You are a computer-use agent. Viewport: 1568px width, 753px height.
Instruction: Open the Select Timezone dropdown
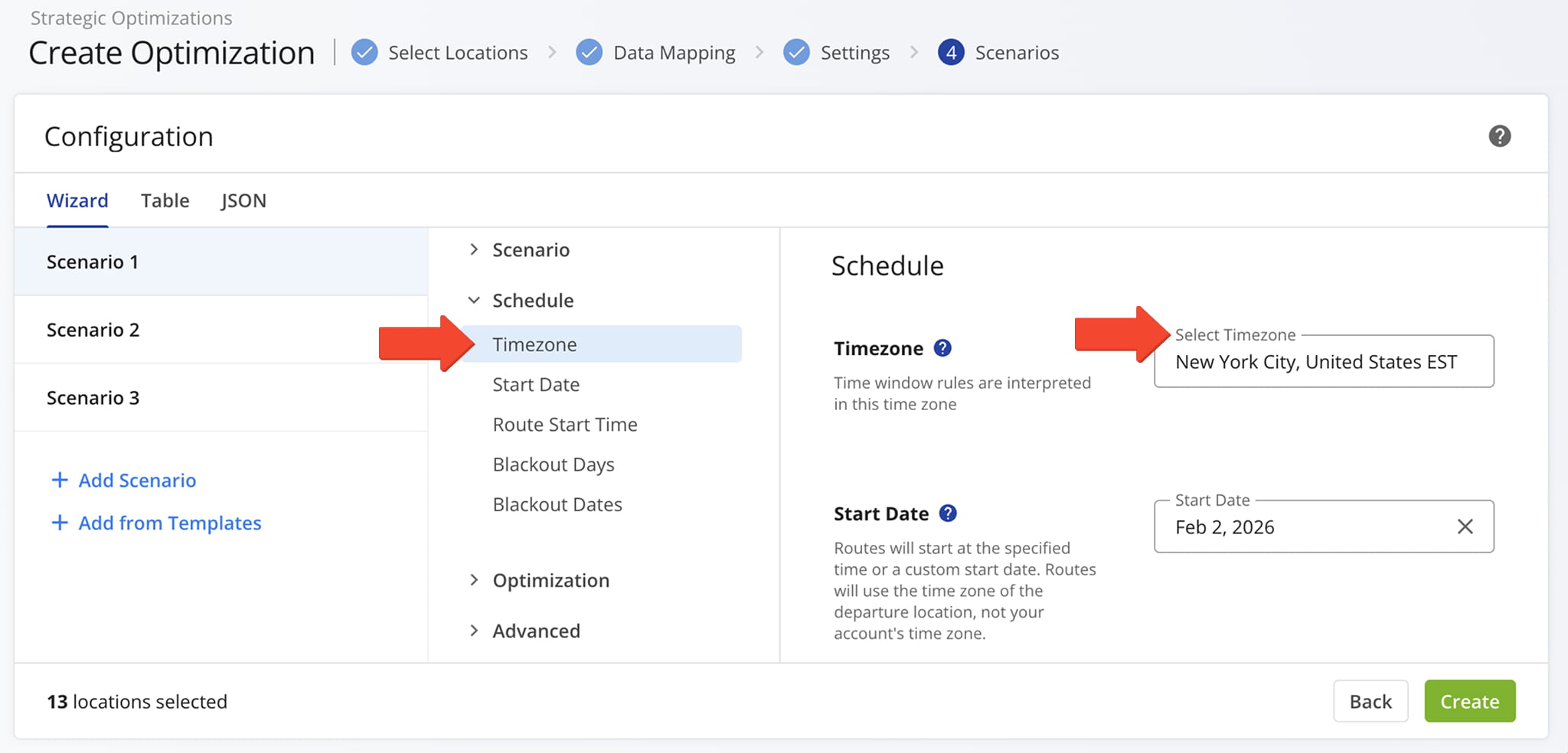[x=1323, y=362]
